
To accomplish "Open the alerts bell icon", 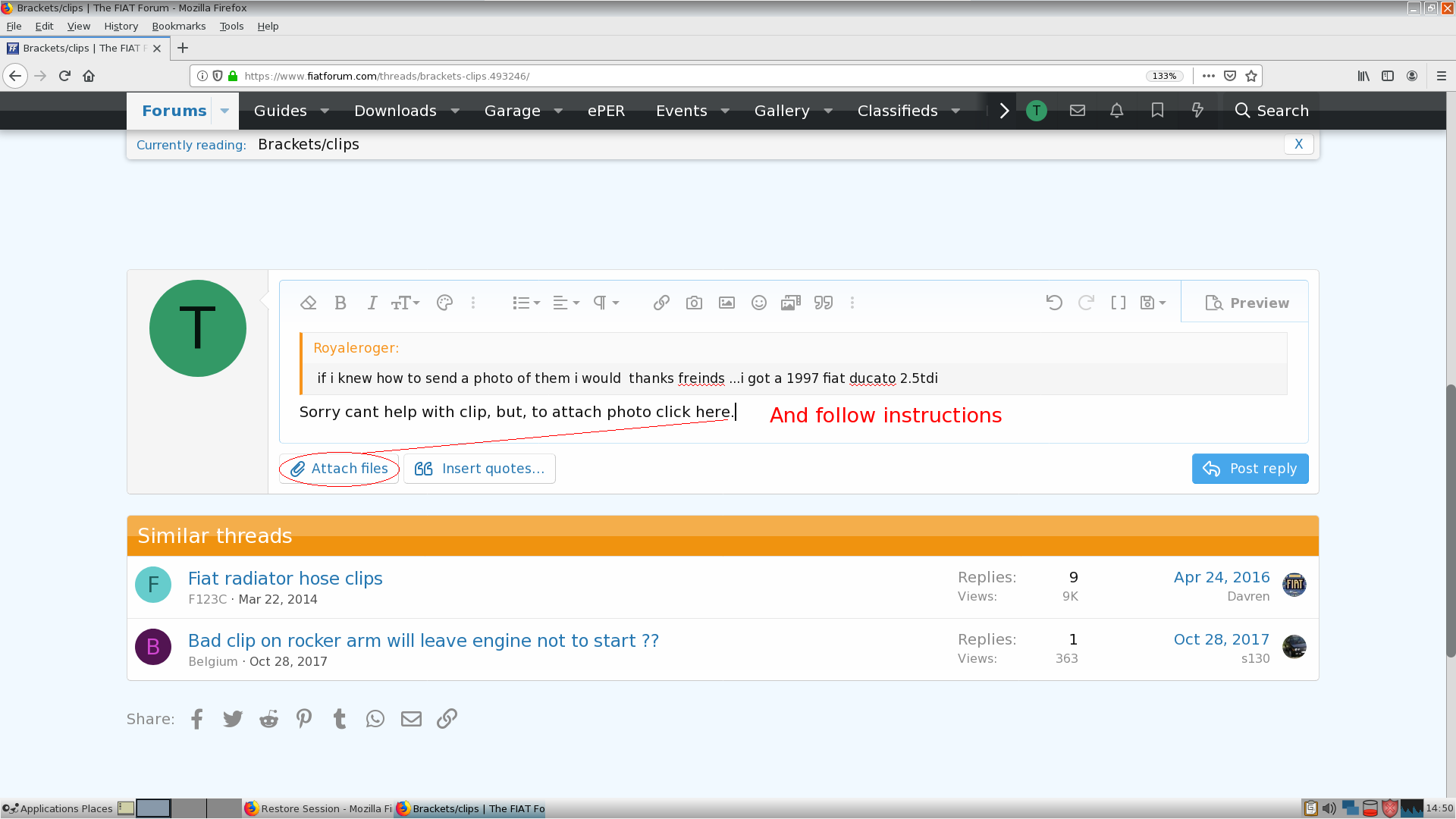I will click(x=1116, y=111).
